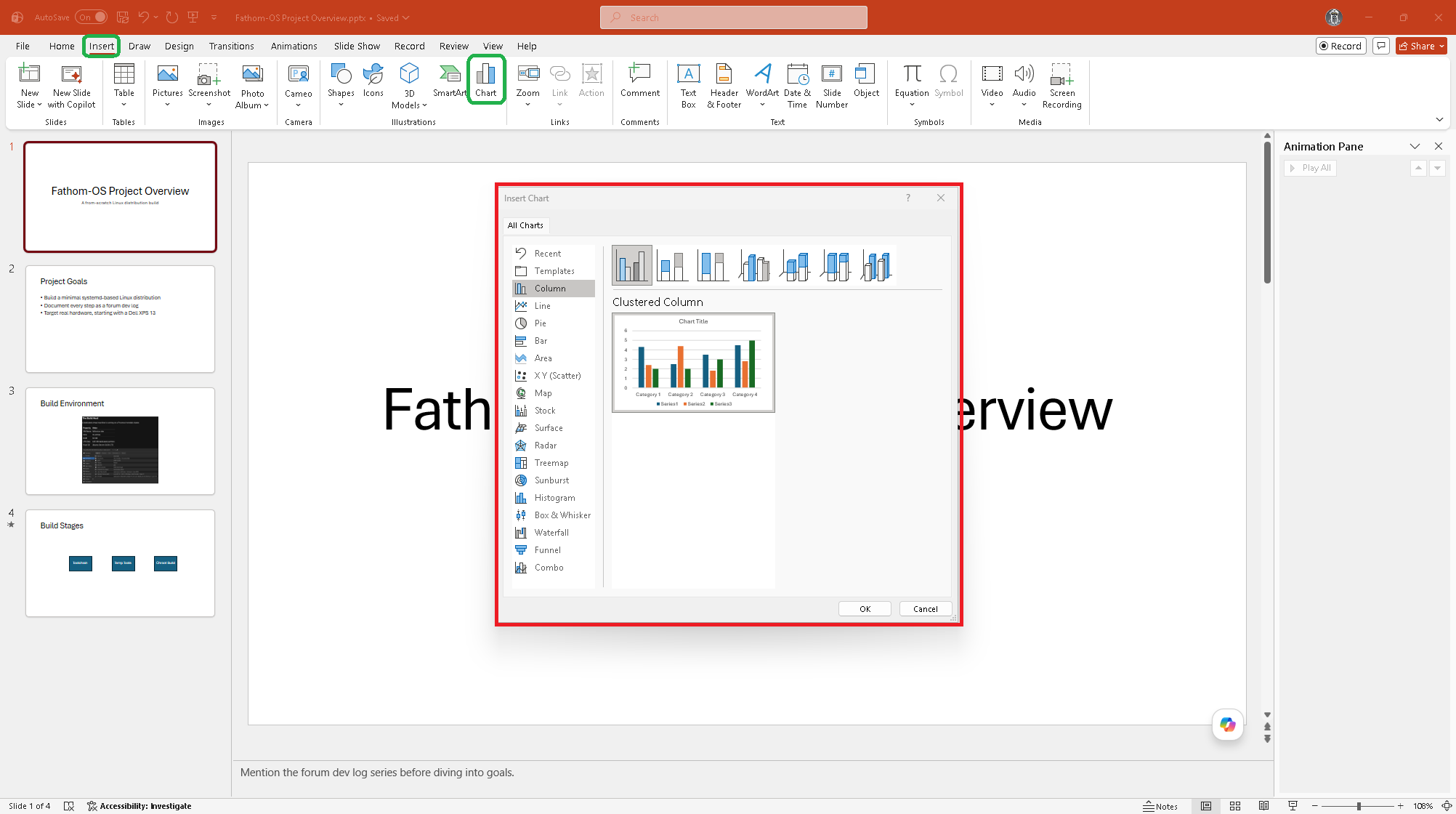Viewport: 1456px width, 814px height.
Task: Expand the Video dropdown
Action: click(992, 105)
